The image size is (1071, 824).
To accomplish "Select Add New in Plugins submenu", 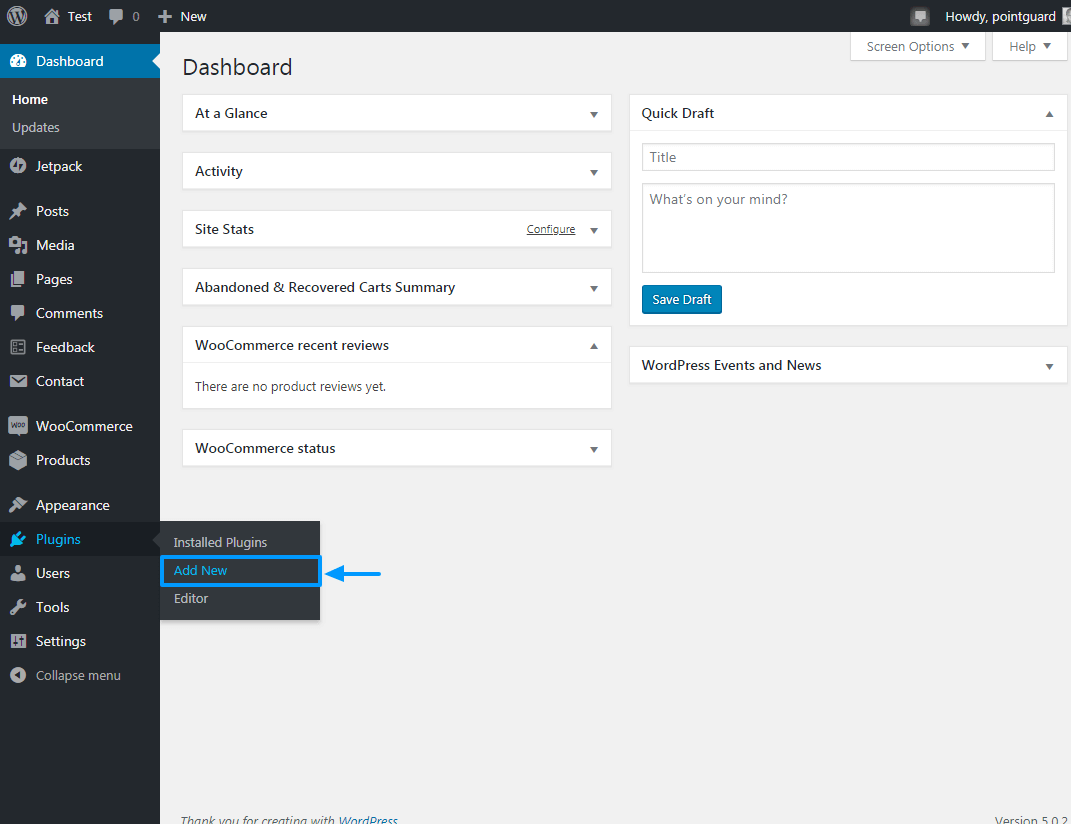I will (x=201, y=570).
